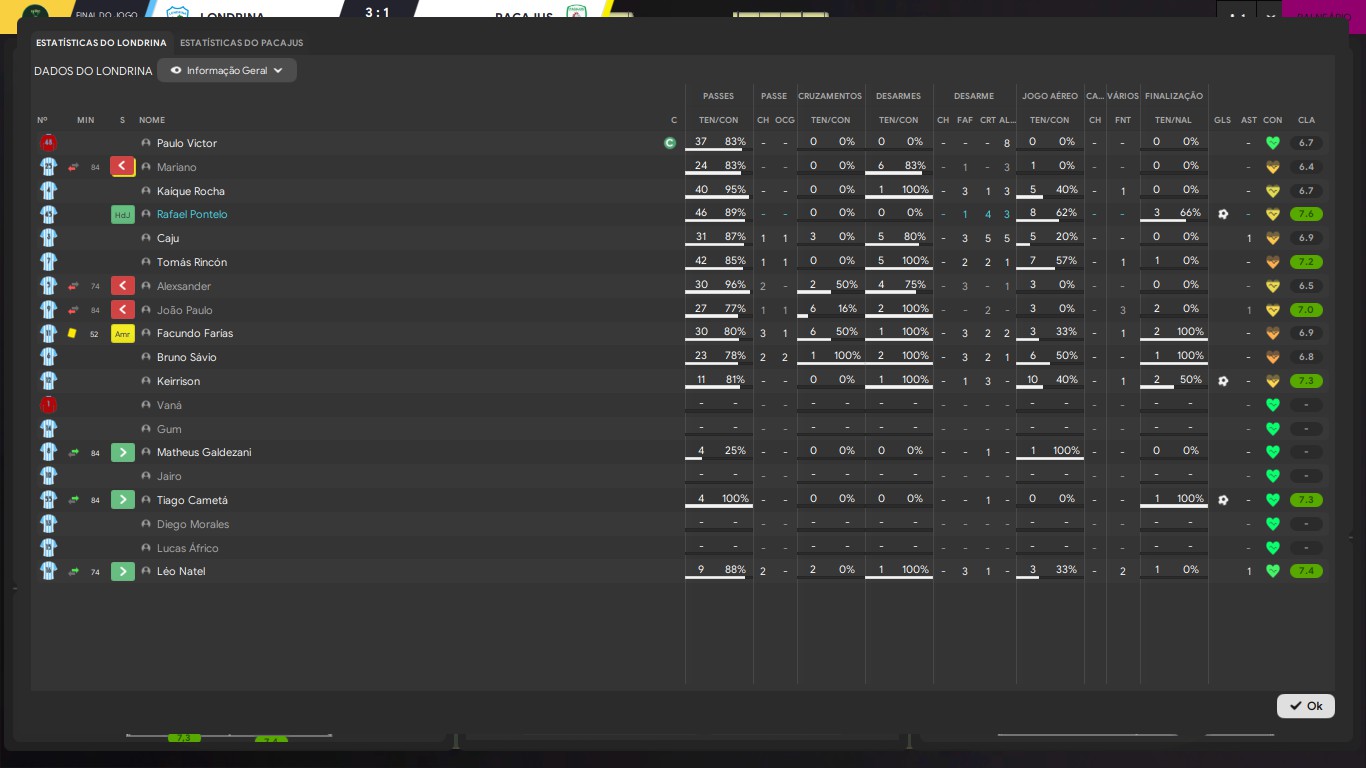
Task: Click João Paulo's 7.0 rating badge
Action: point(1306,310)
